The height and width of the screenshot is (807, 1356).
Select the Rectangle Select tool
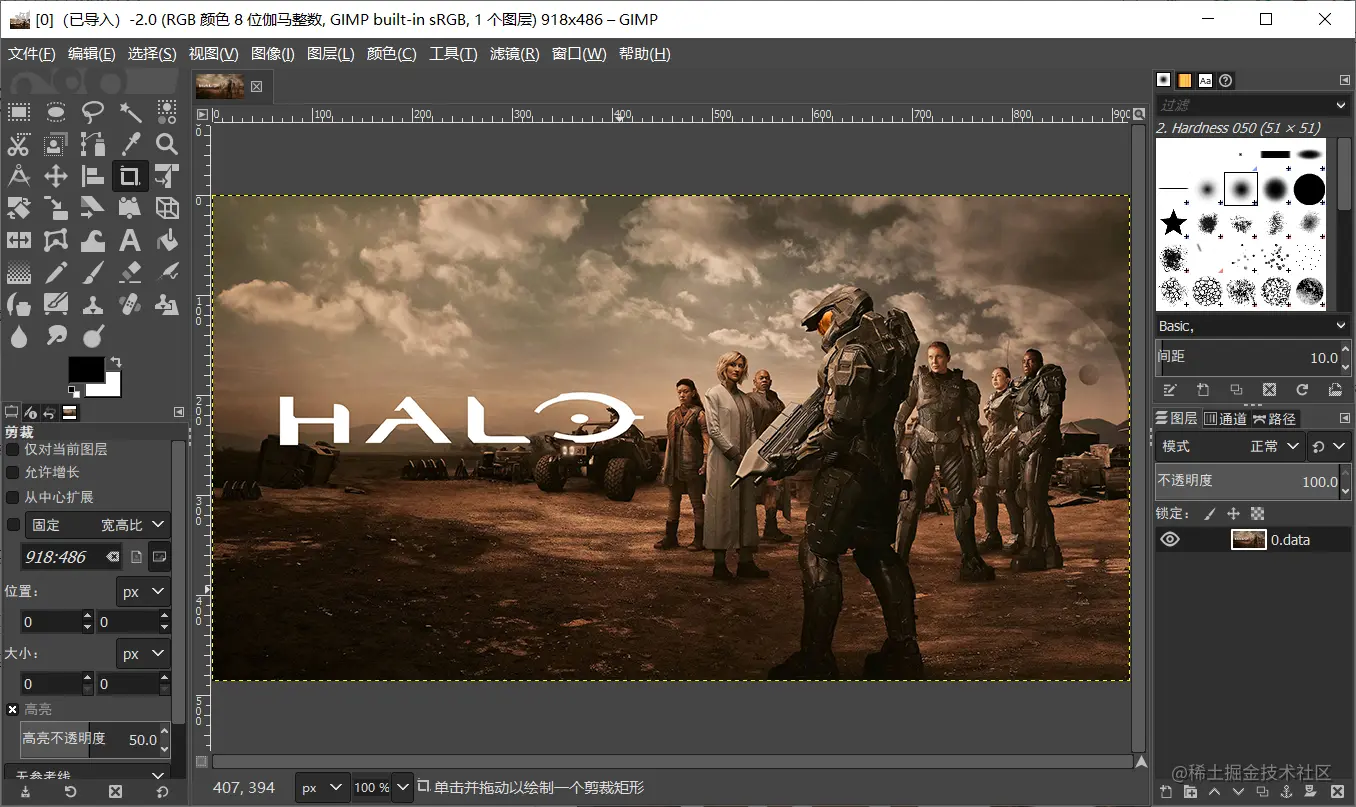coord(19,112)
